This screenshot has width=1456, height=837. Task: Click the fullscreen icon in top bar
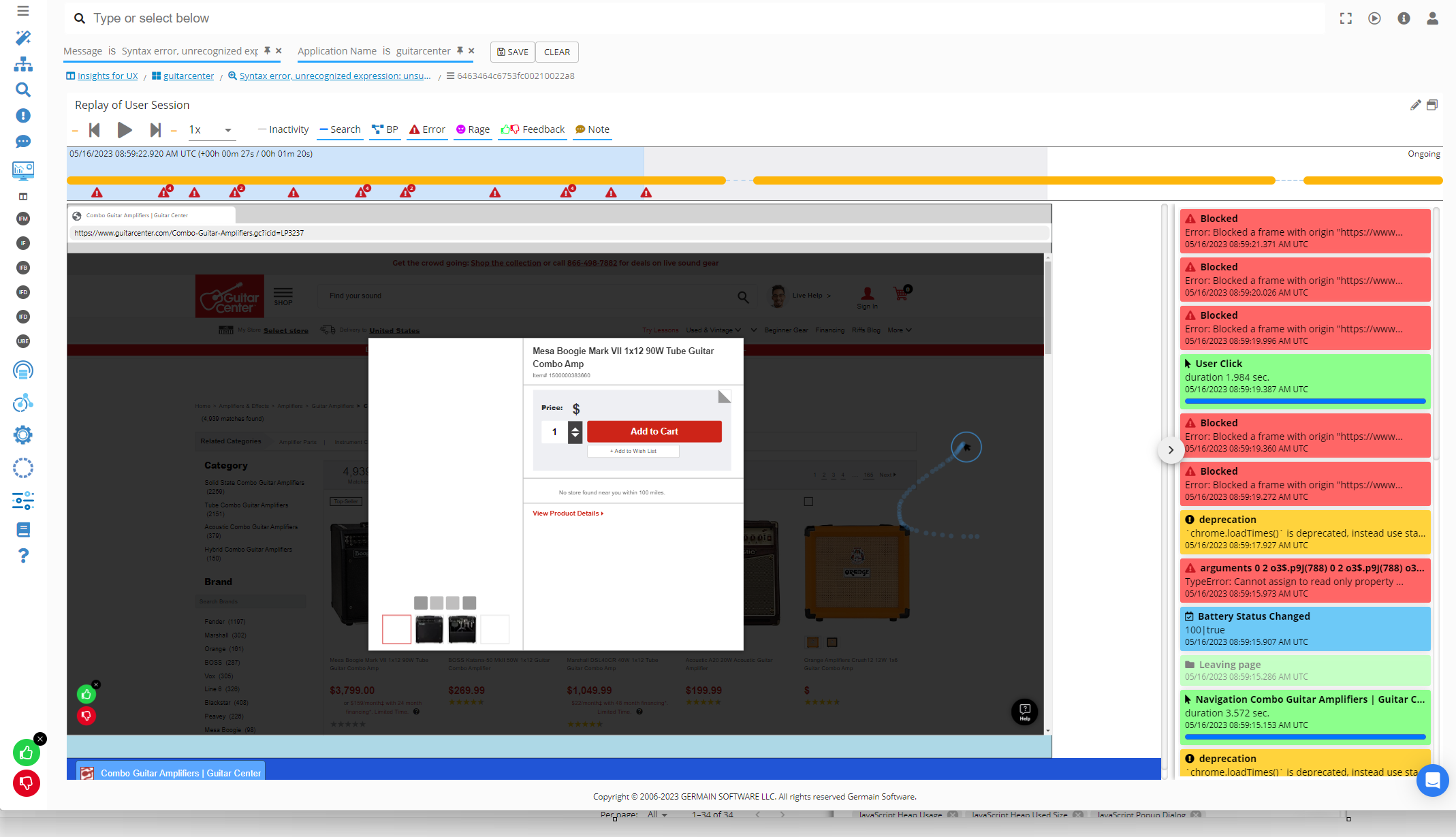pyautogui.click(x=1346, y=18)
